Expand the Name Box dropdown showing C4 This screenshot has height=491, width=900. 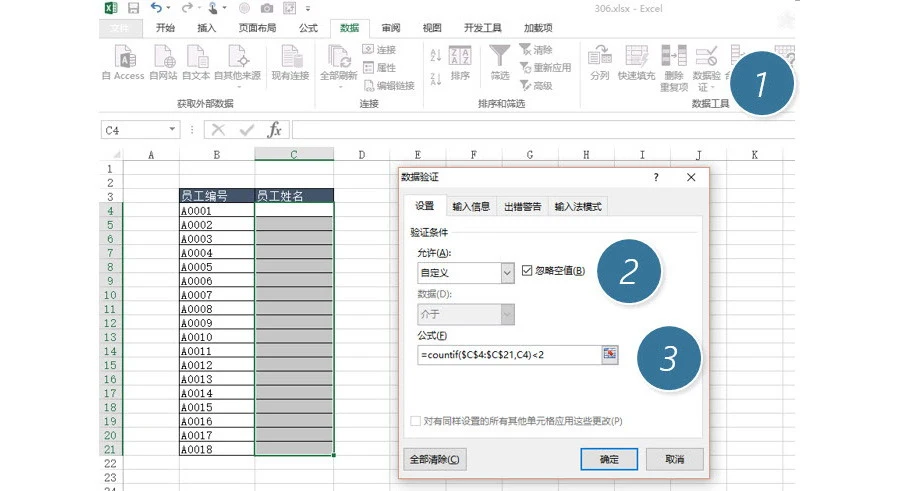[173, 130]
